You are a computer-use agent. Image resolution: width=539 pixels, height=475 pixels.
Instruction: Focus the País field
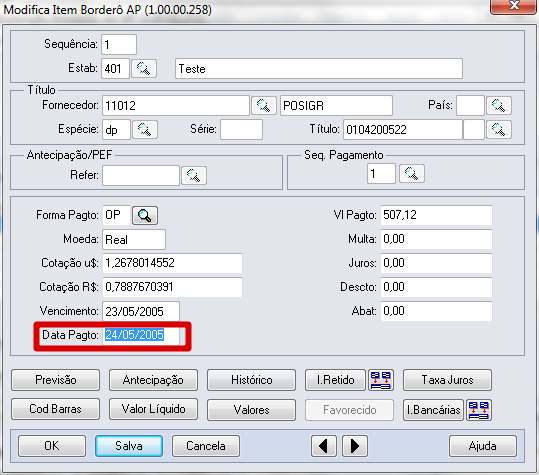coord(470,106)
